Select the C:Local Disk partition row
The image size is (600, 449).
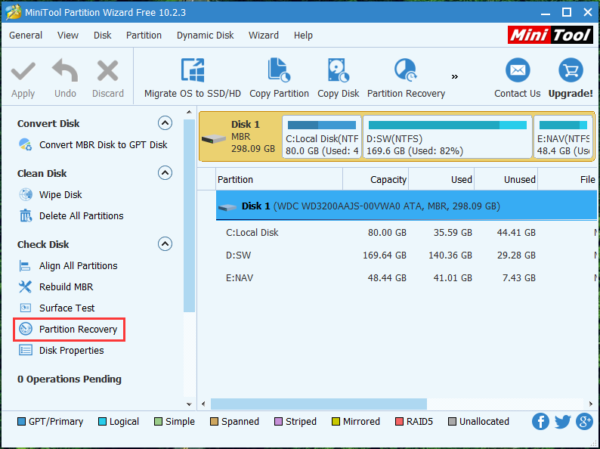[408, 232]
